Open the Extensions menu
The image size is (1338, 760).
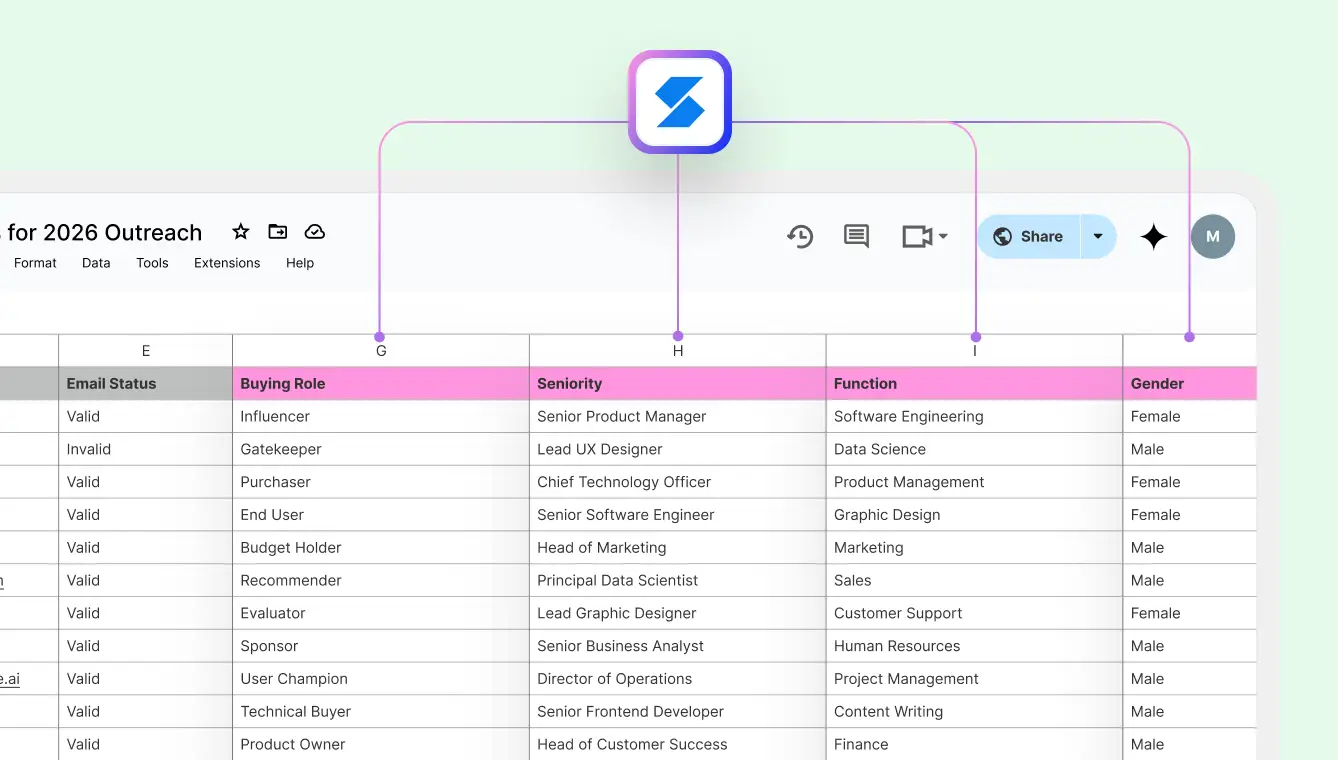pyautogui.click(x=227, y=263)
